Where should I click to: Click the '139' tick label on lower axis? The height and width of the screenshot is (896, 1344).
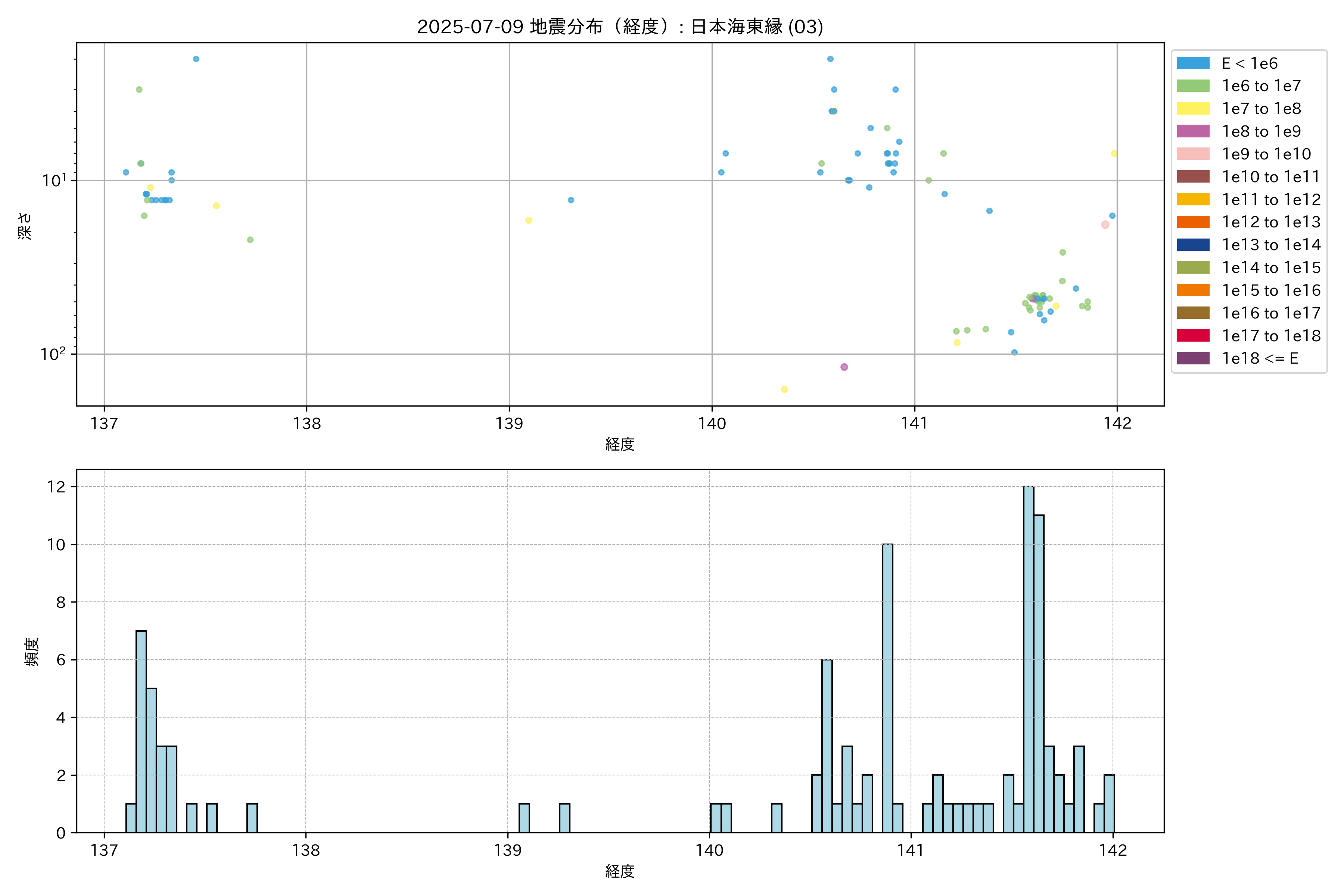pos(507,850)
